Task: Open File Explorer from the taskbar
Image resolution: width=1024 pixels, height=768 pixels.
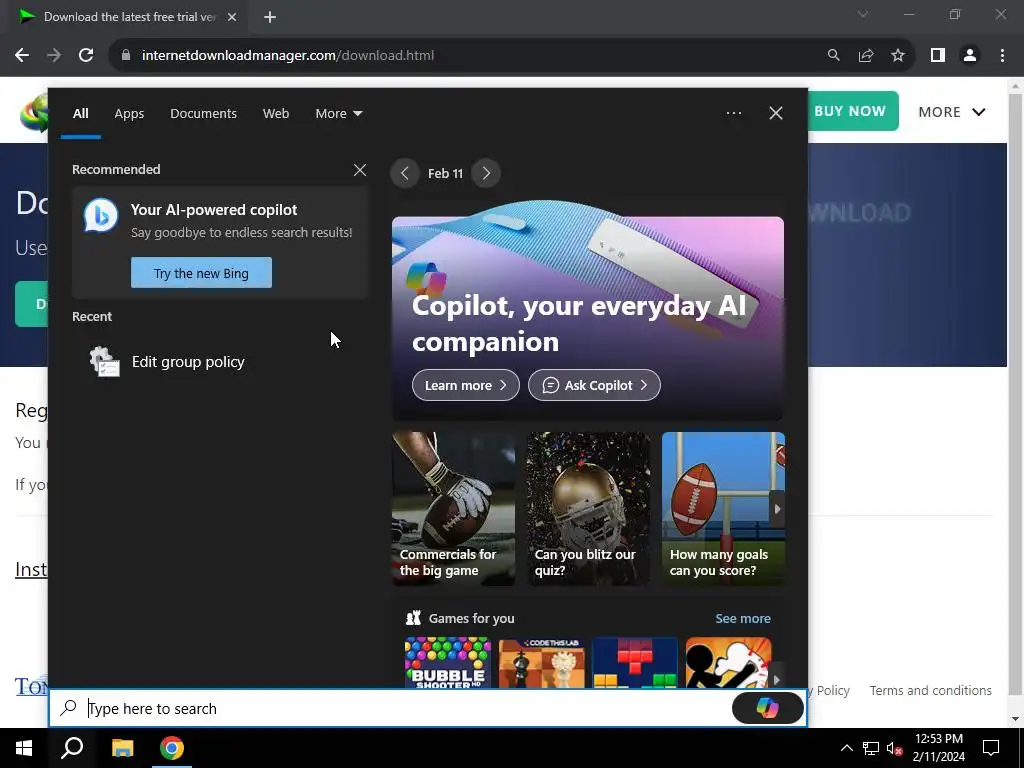Action: point(122,748)
